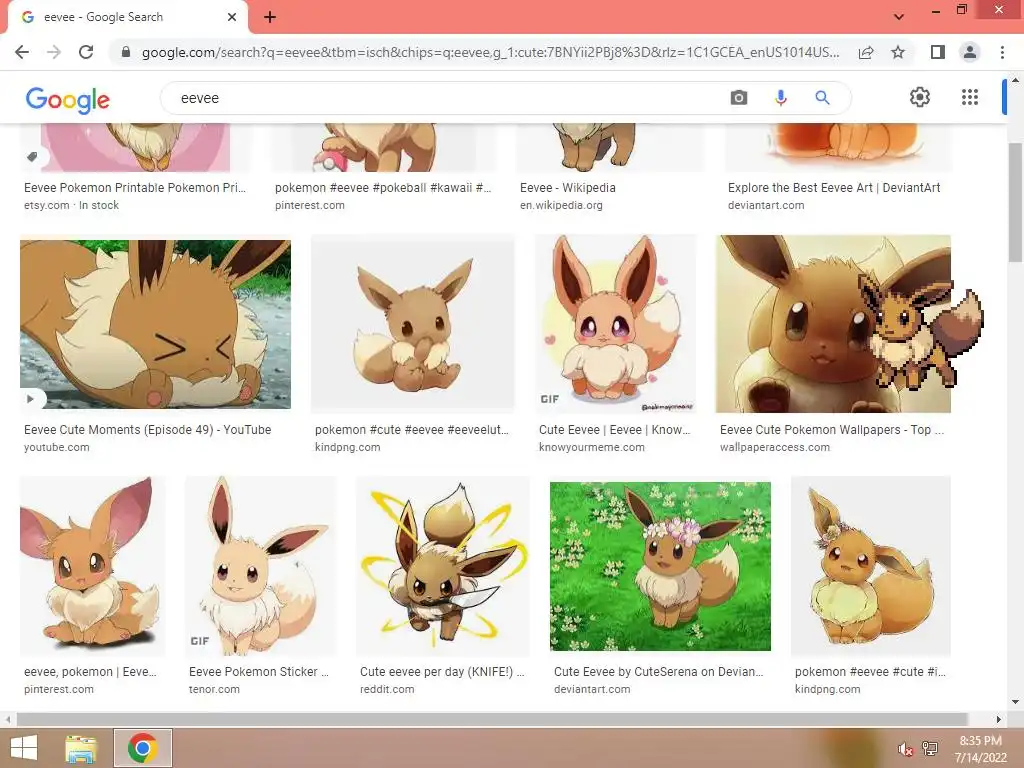Go back to the previous page
1024x768 pixels.
click(x=22, y=52)
